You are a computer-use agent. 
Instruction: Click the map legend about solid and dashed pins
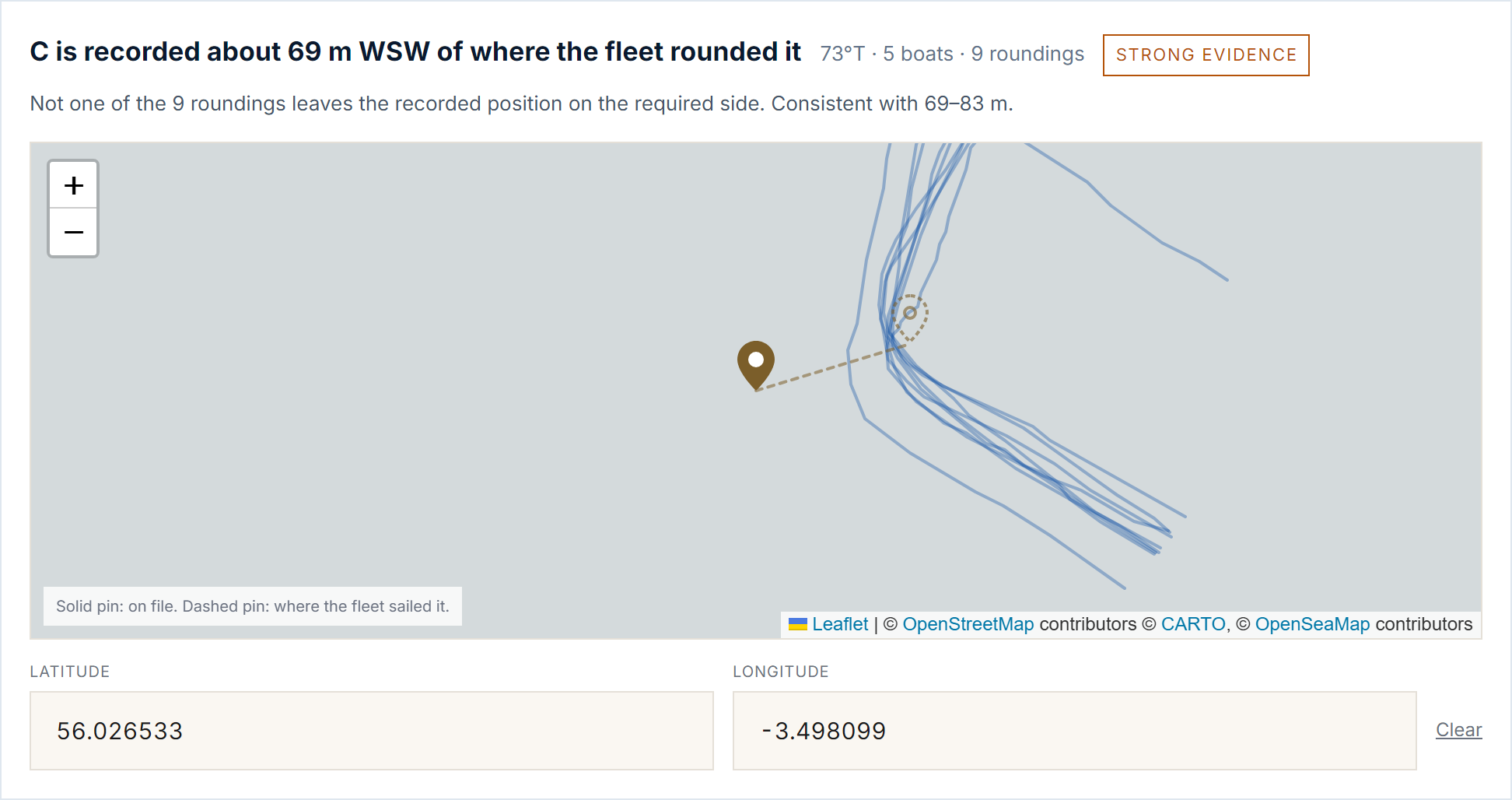[x=253, y=606]
